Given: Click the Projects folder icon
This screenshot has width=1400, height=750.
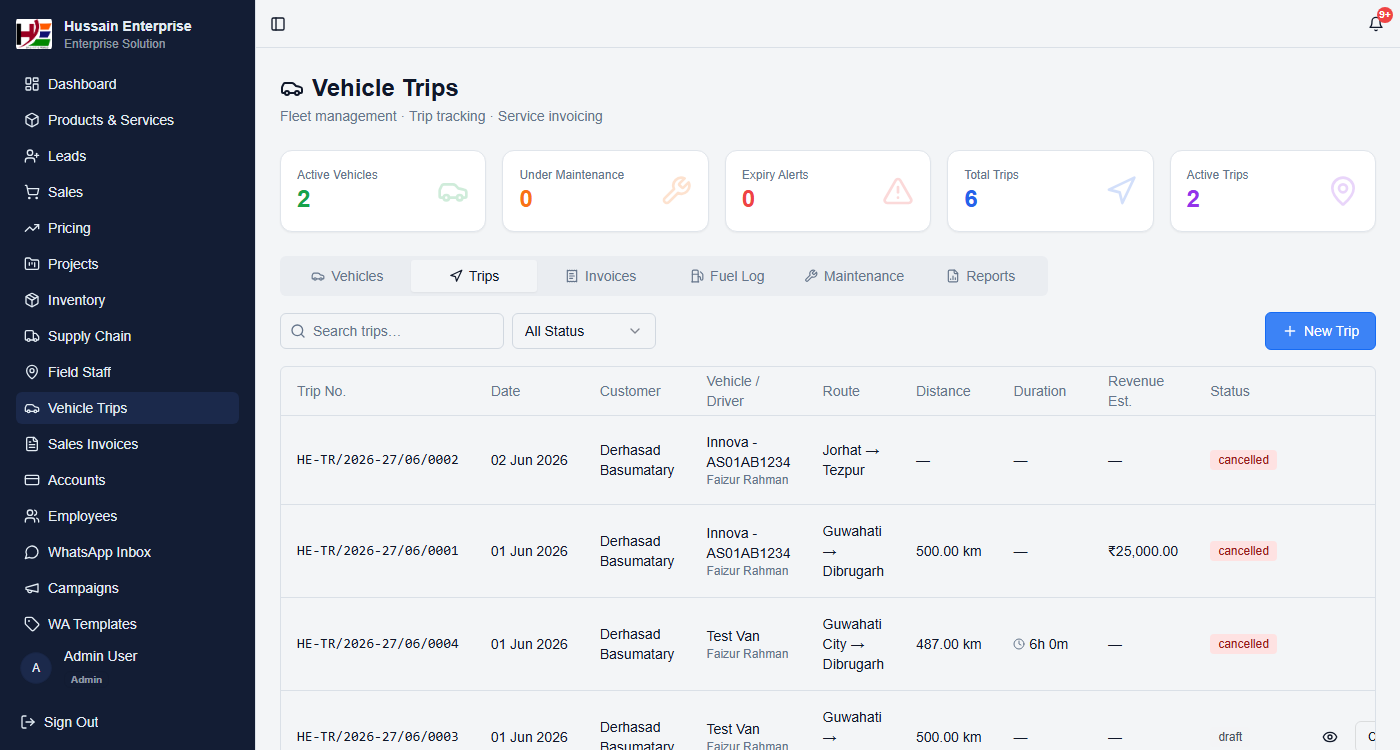Looking at the screenshot, I should [32, 264].
